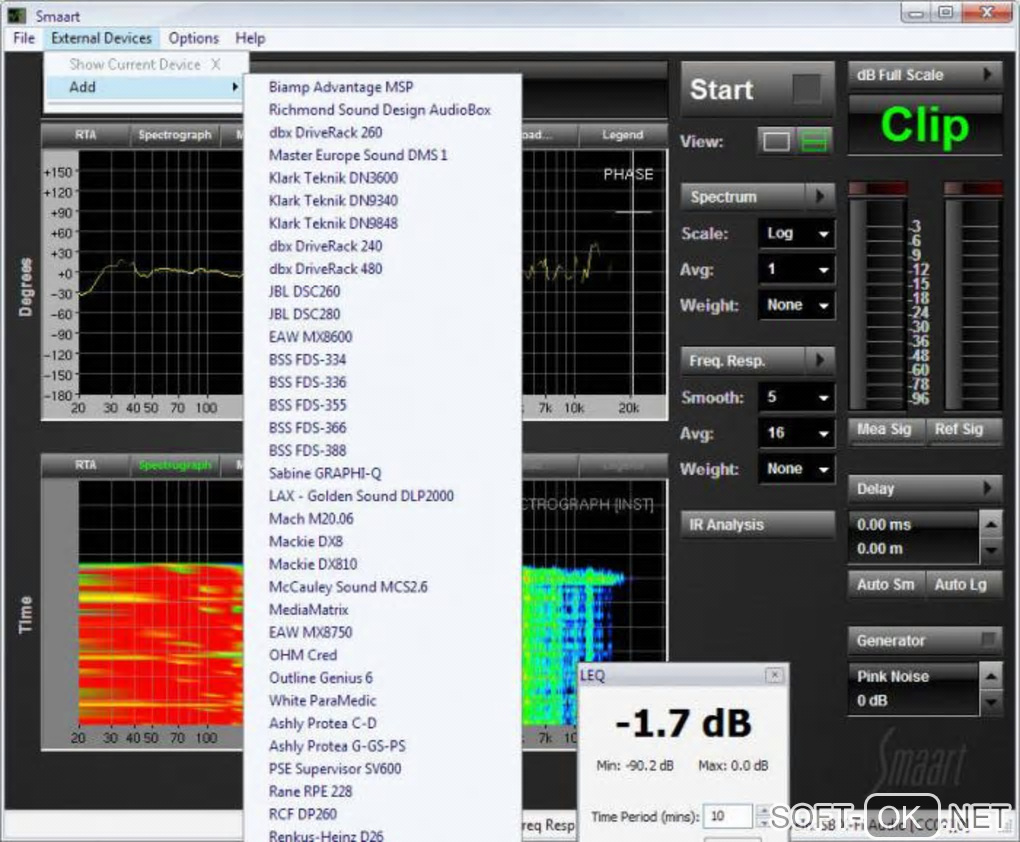Image resolution: width=1020 pixels, height=842 pixels.
Task: Lower generator level with the down arrow
Action: tap(990, 703)
